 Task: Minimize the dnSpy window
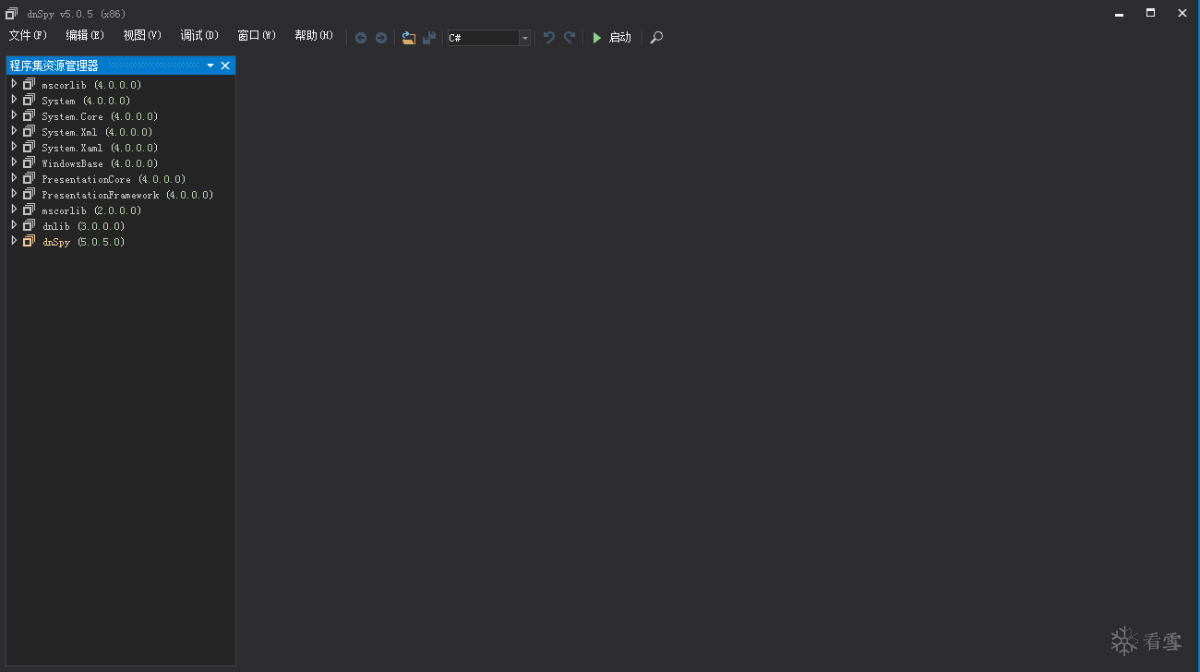(1118, 13)
